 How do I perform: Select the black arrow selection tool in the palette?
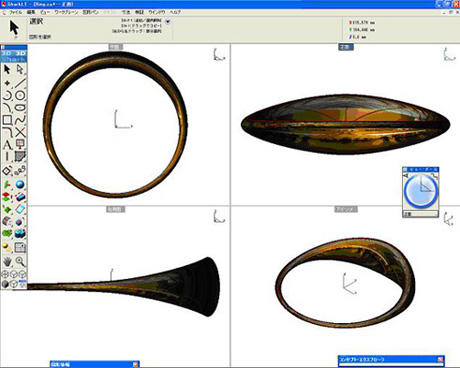click(x=7, y=69)
